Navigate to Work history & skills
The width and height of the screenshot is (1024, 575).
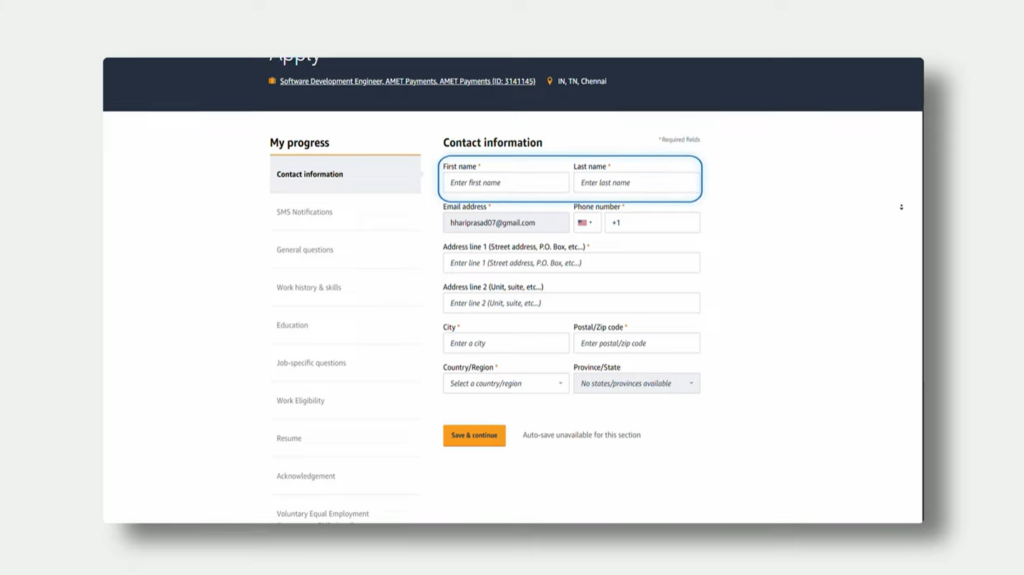tap(309, 288)
